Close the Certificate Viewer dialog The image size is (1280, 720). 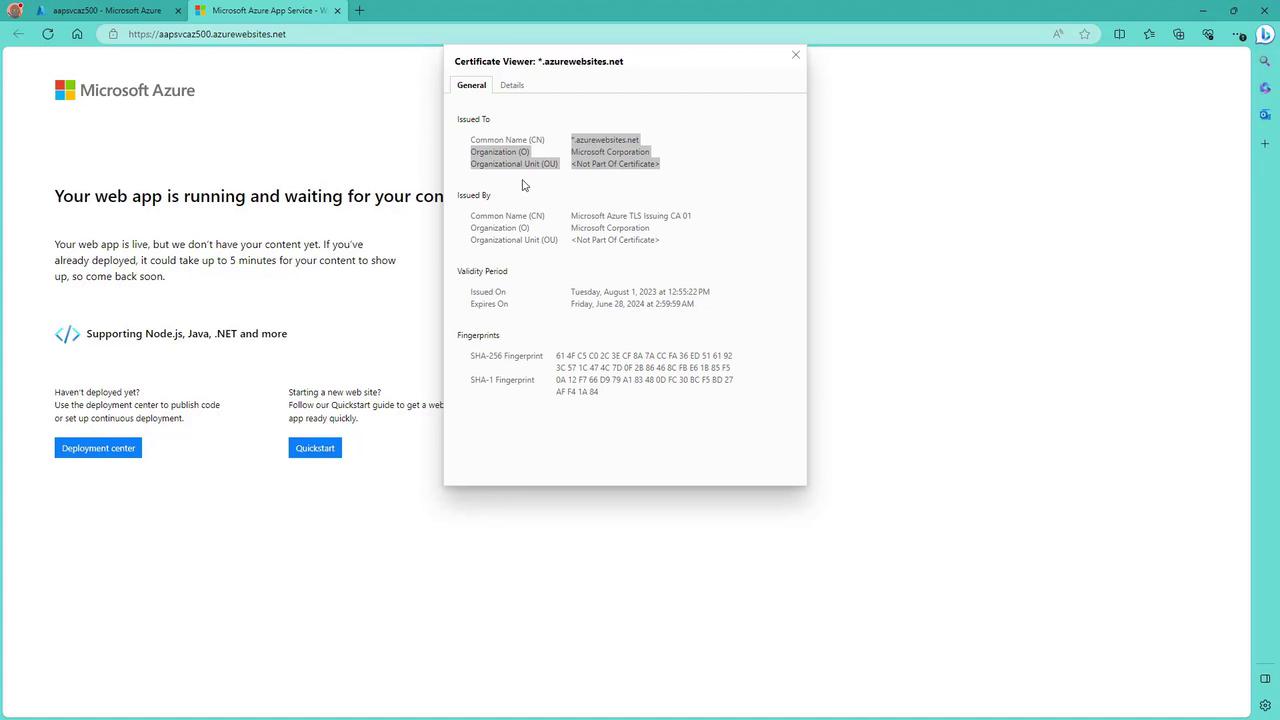(796, 55)
